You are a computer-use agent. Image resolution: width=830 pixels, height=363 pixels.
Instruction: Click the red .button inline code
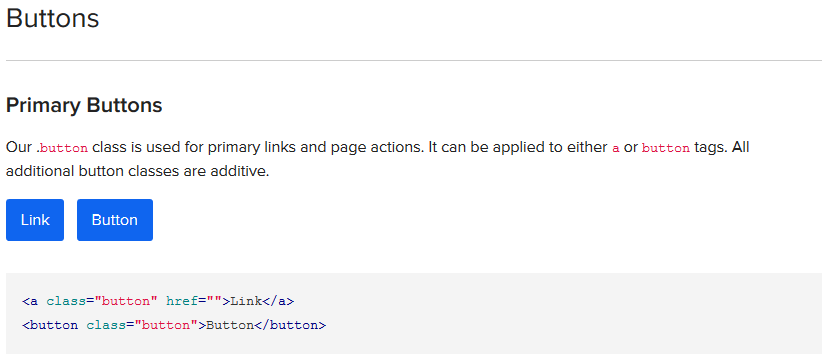62,148
